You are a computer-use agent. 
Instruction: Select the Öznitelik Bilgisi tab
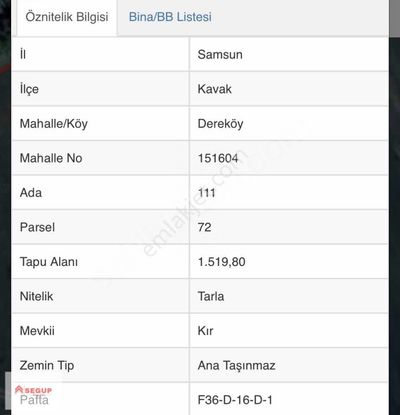point(67,17)
